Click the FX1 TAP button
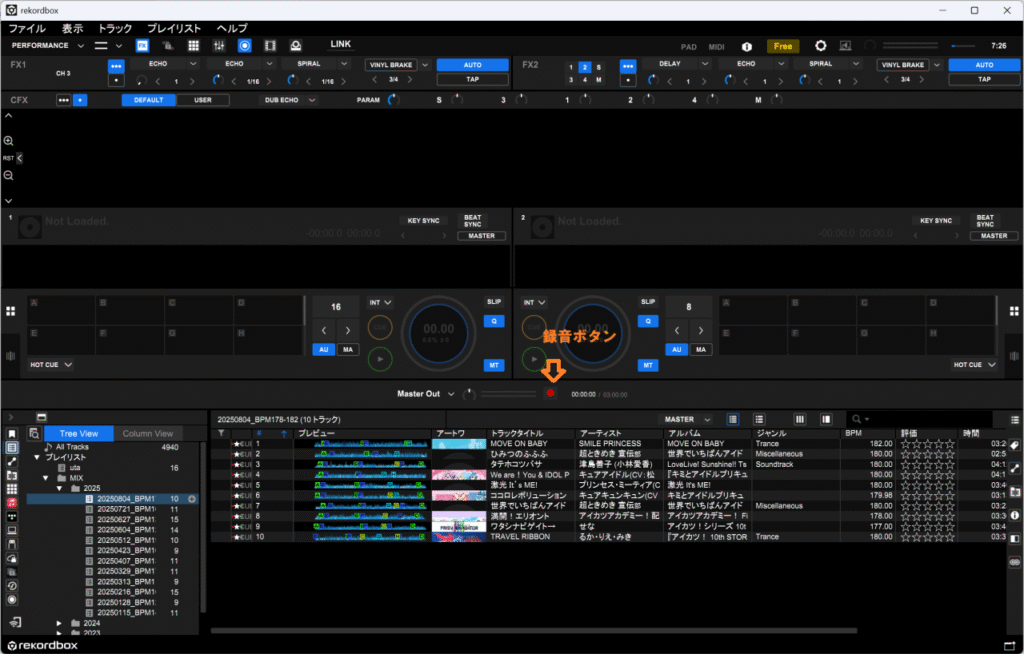Viewport: 1024px width, 654px height. (x=472, y=79)
